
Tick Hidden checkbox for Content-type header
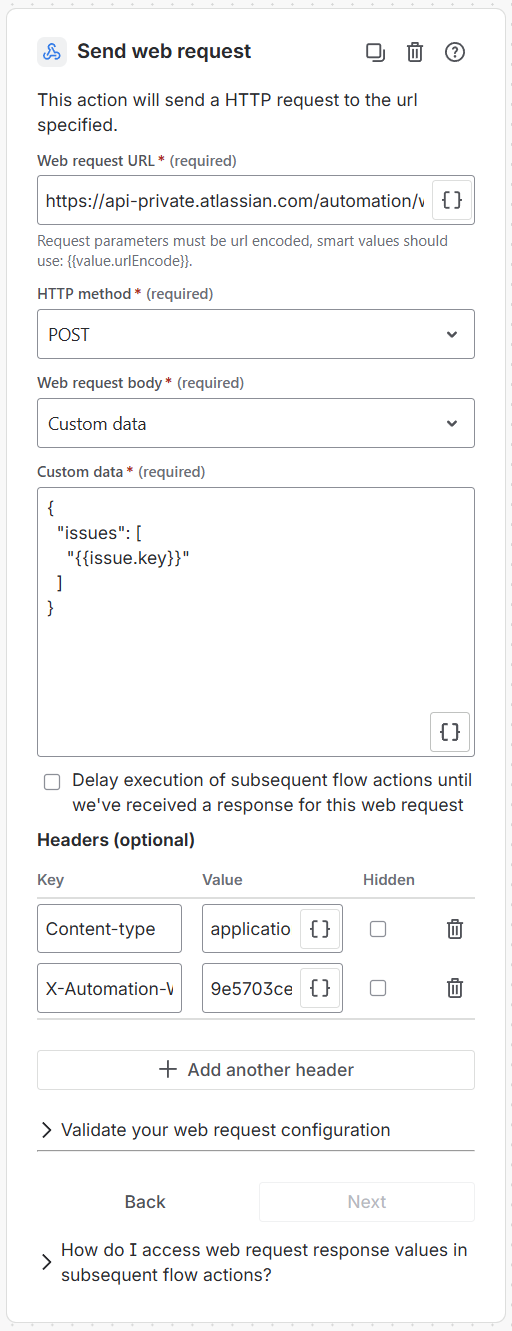(x=378, y=929)
